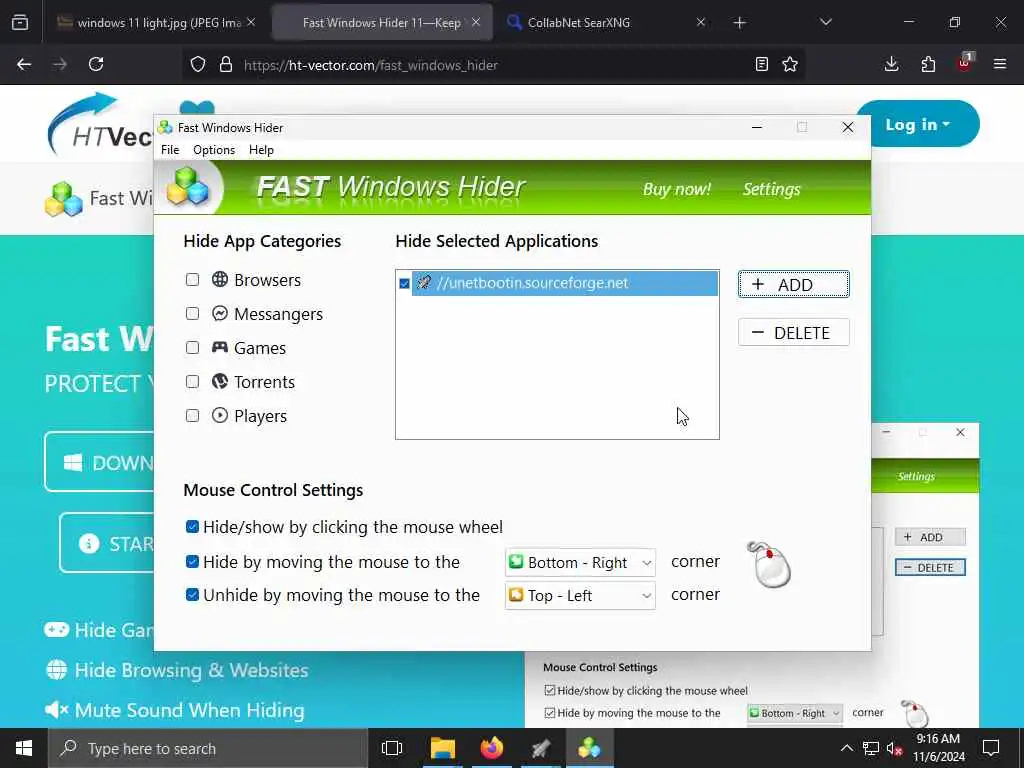Open File Explorer from the taskbar
Screen dimensions: 1024x768
pos(442,748)
